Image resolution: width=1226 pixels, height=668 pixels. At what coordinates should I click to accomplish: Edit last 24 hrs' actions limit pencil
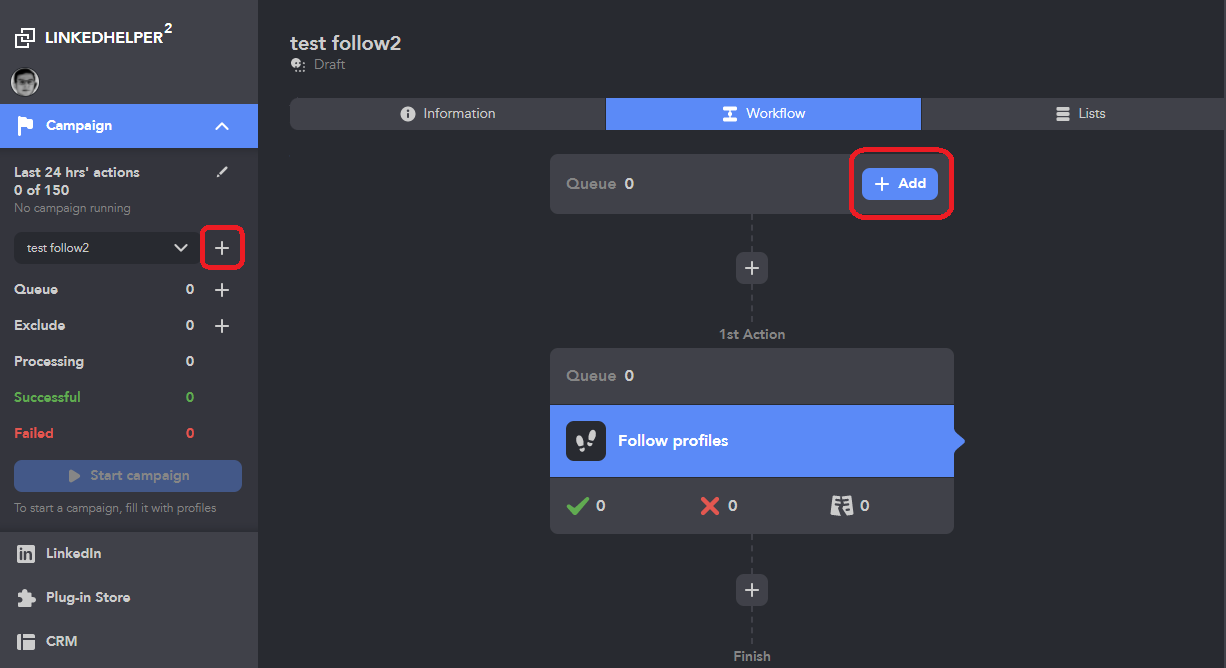click(222, 172)
